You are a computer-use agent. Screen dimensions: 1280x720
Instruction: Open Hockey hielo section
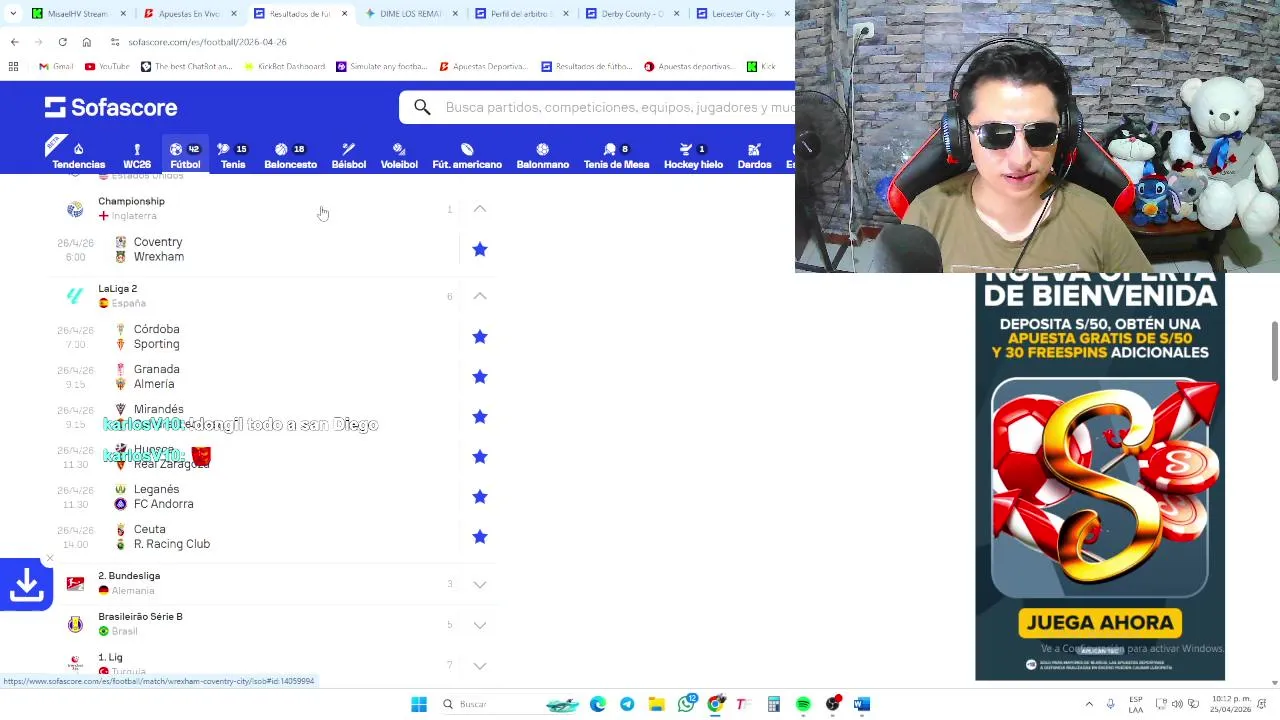(x=693, y=156)
